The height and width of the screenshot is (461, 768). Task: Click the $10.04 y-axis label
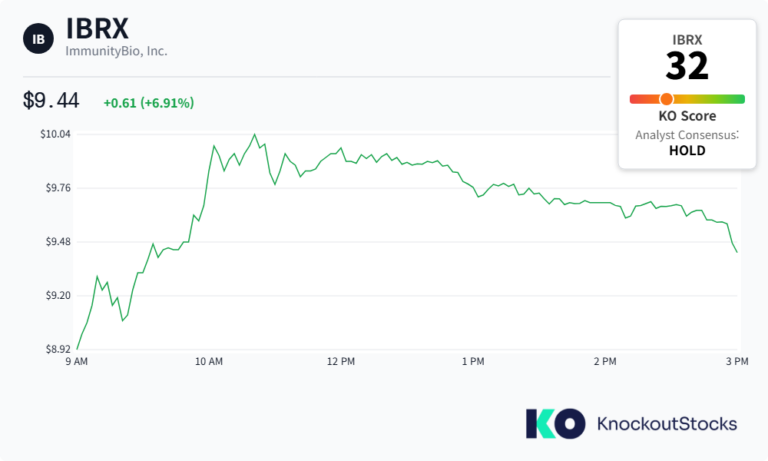(55, 134)
